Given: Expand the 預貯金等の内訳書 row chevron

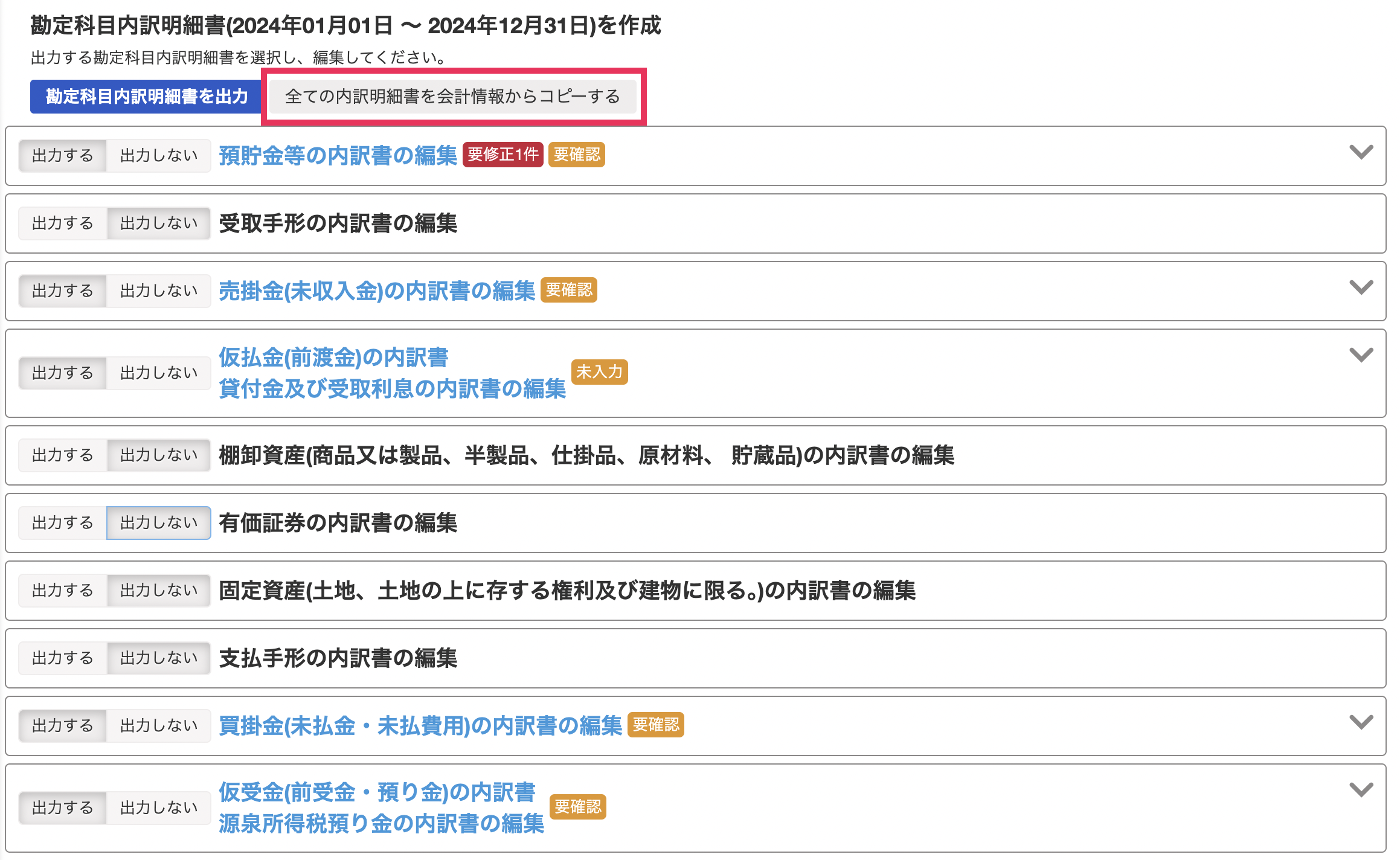Looking at the screenshot, I should click(x=1361, y=152).
